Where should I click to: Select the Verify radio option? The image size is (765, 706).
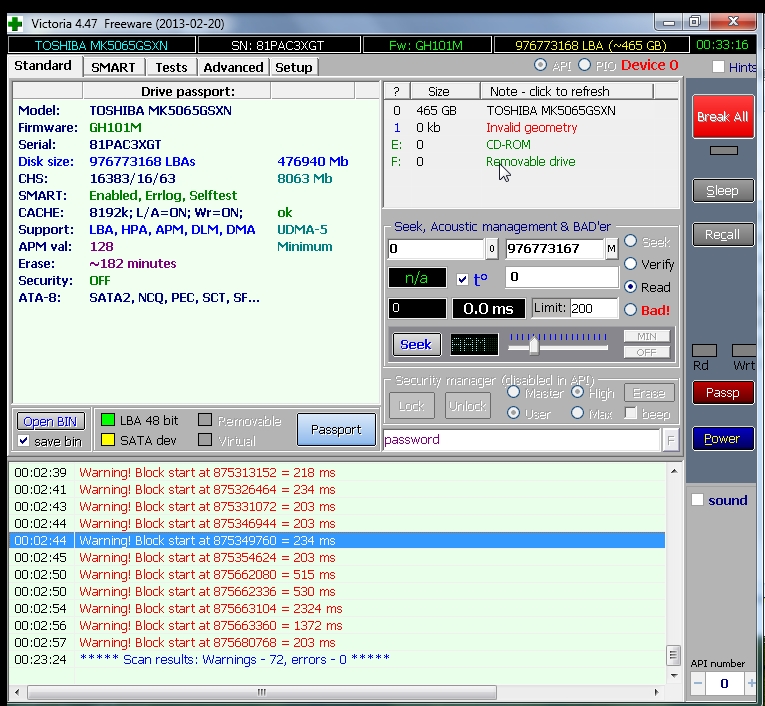point(631,264)
